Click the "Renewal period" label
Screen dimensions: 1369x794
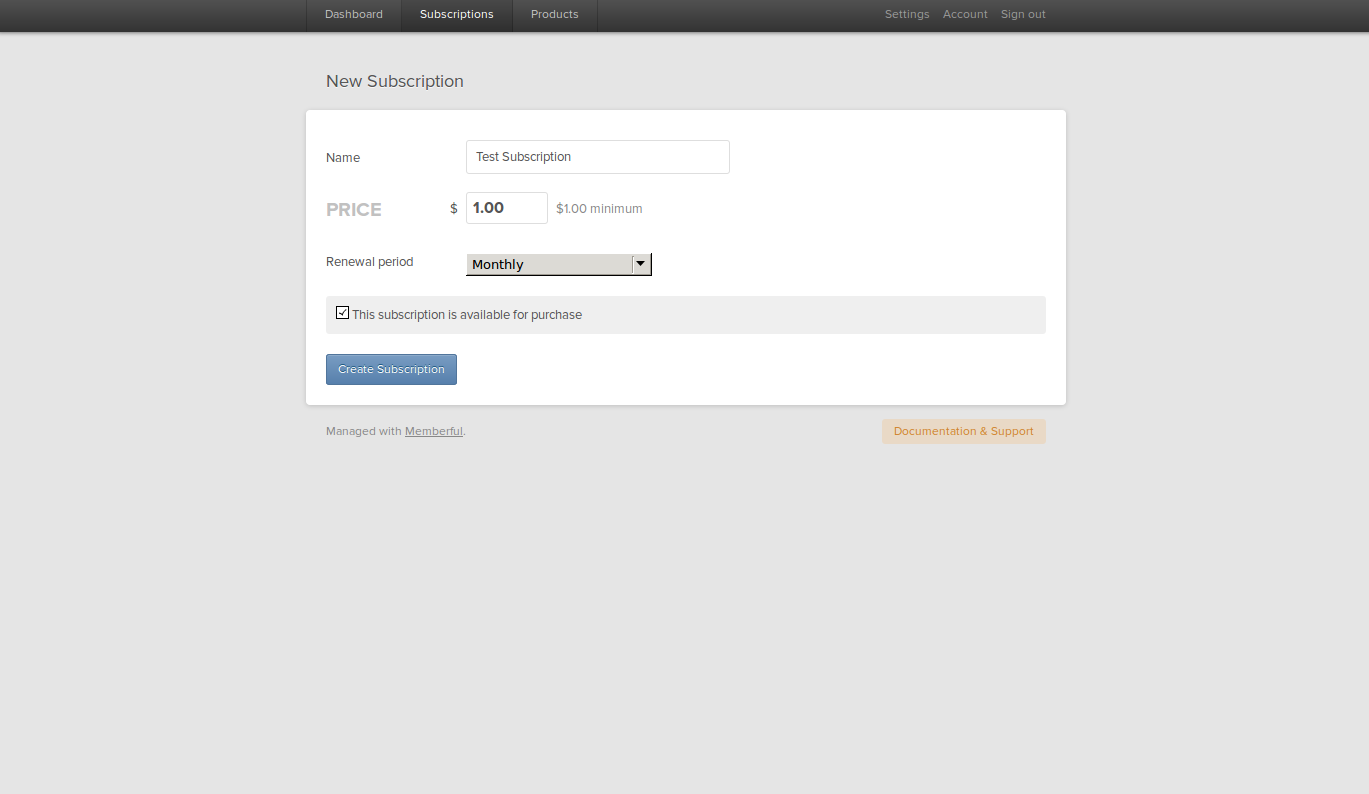click(x=370, y=262)
